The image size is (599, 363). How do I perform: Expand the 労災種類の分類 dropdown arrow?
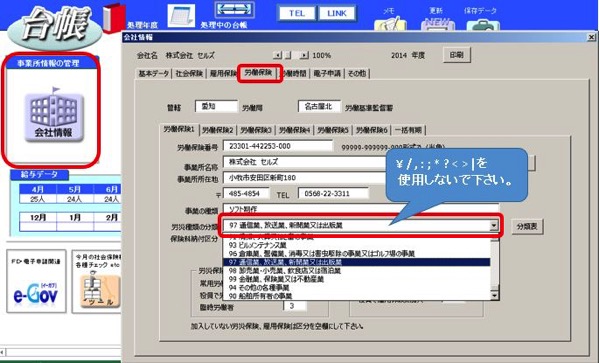coord(494,225)
